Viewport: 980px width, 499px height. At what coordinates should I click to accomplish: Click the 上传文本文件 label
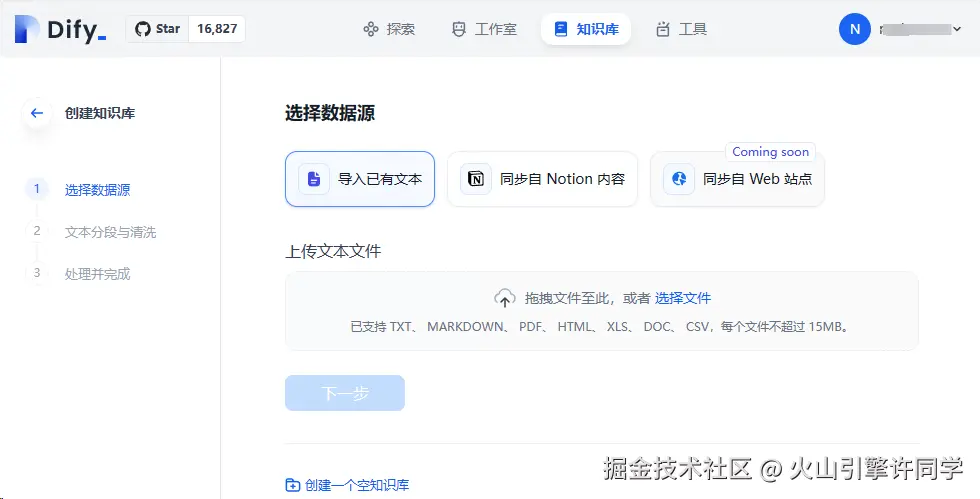333,251
